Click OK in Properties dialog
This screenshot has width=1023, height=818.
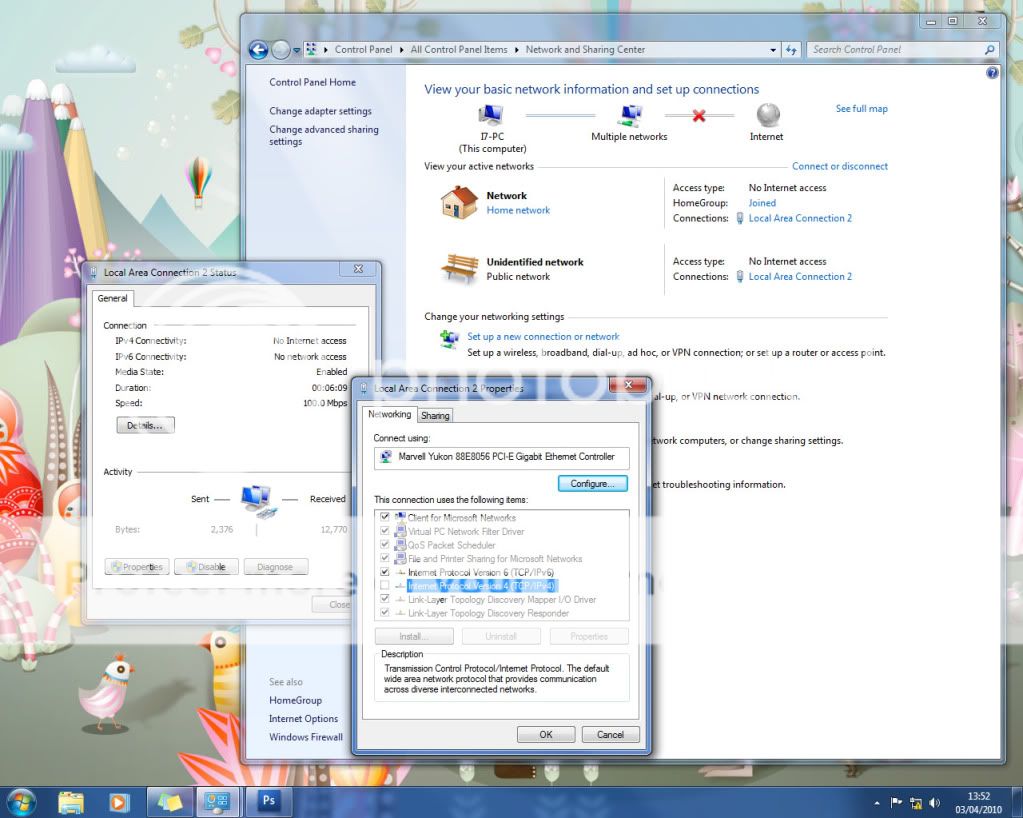pos(546,735)
